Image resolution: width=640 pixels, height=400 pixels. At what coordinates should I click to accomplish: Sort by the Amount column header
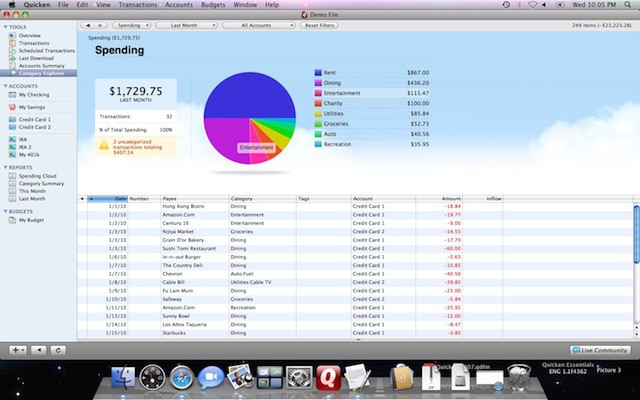pyautogui.click(x=439, y=199)
